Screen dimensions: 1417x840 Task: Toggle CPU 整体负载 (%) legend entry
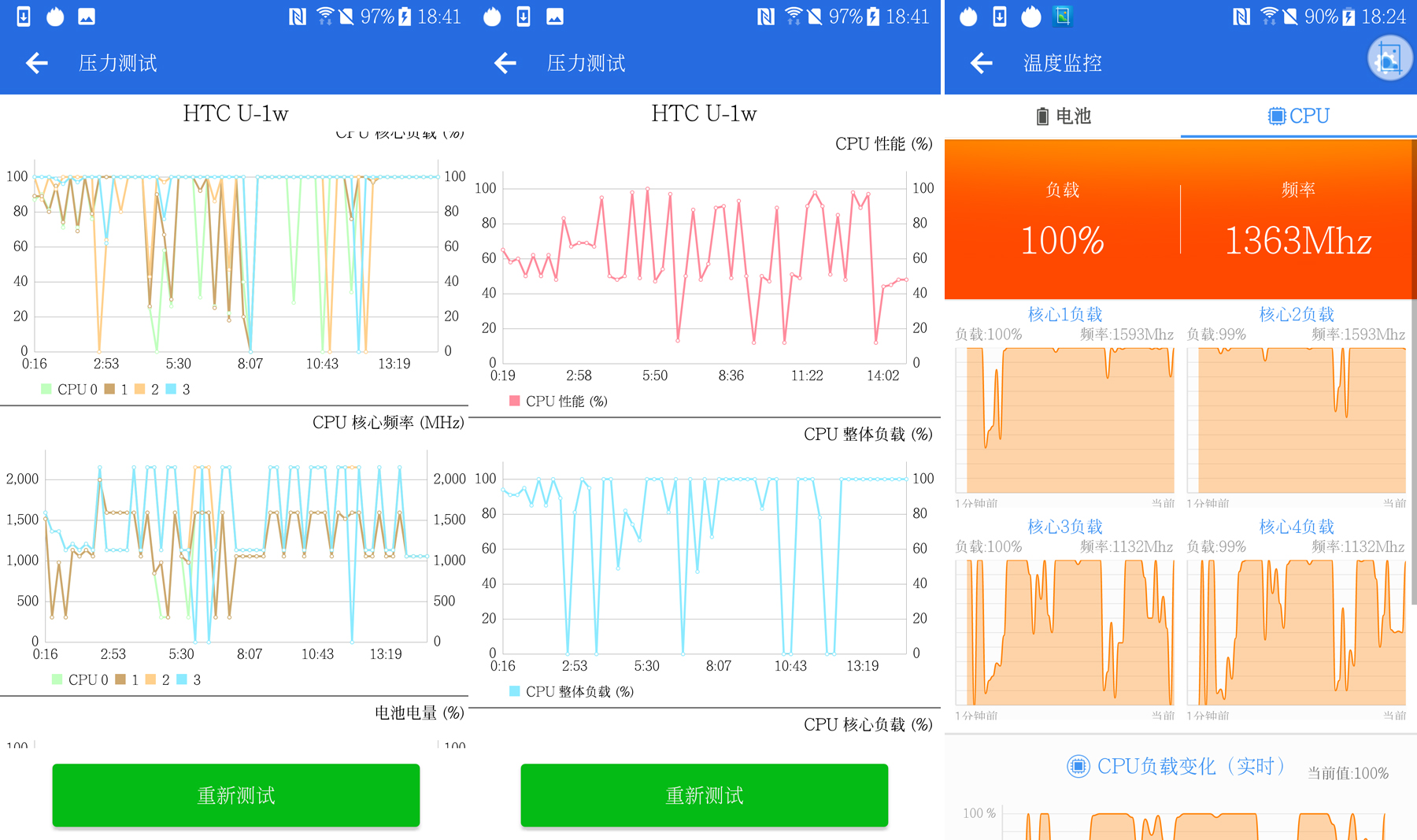tap(572, 691)
